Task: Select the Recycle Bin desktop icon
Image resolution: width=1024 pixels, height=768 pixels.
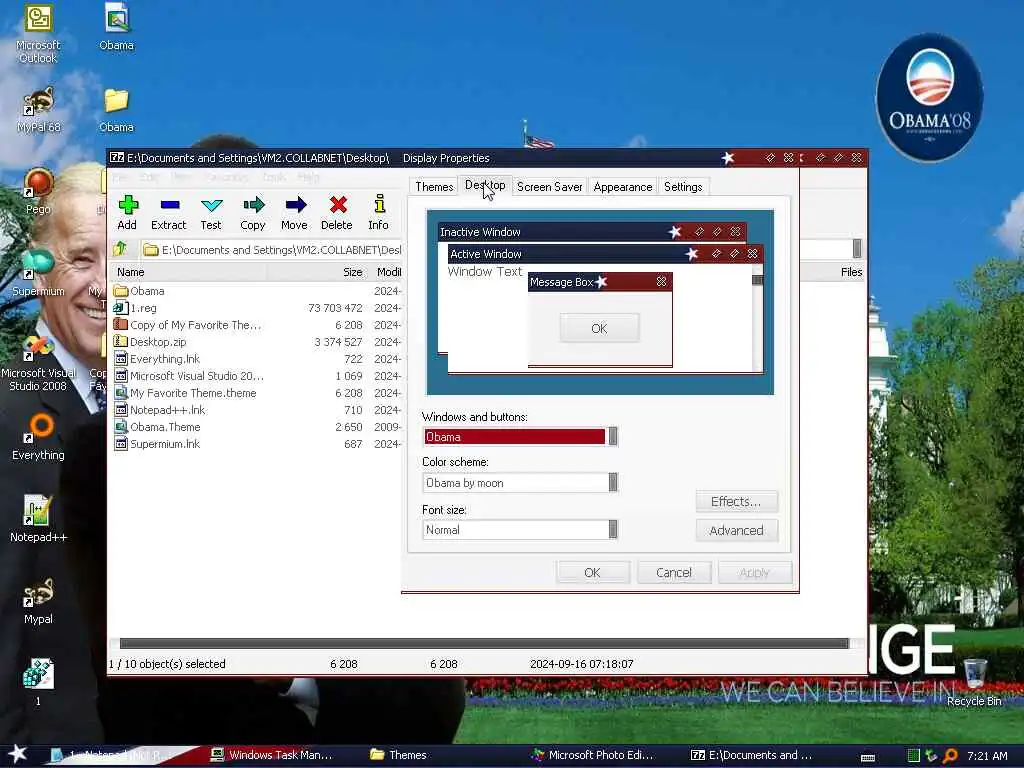Action: pyautogui.click(x=974, y=682)
